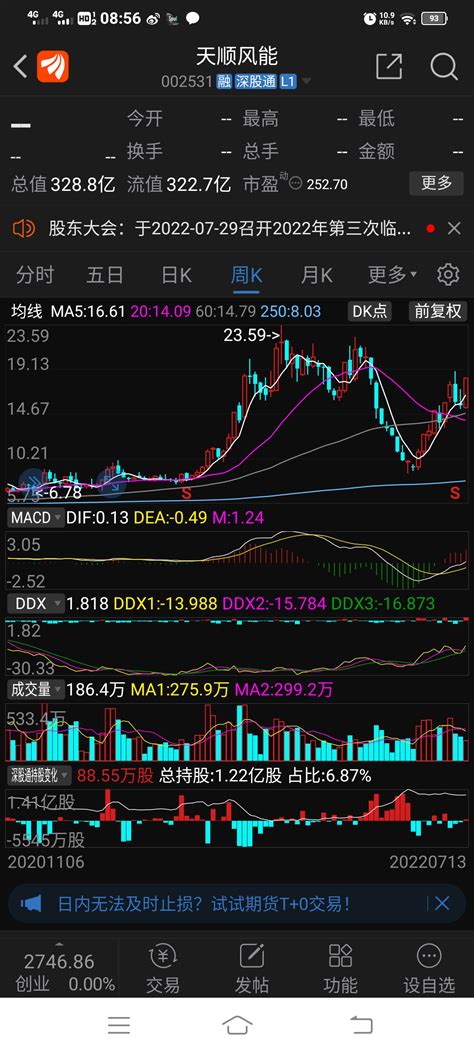Screen dimensions: 474x1053
Task: Tap the announcement speaker icon
Action: [23, 229]
